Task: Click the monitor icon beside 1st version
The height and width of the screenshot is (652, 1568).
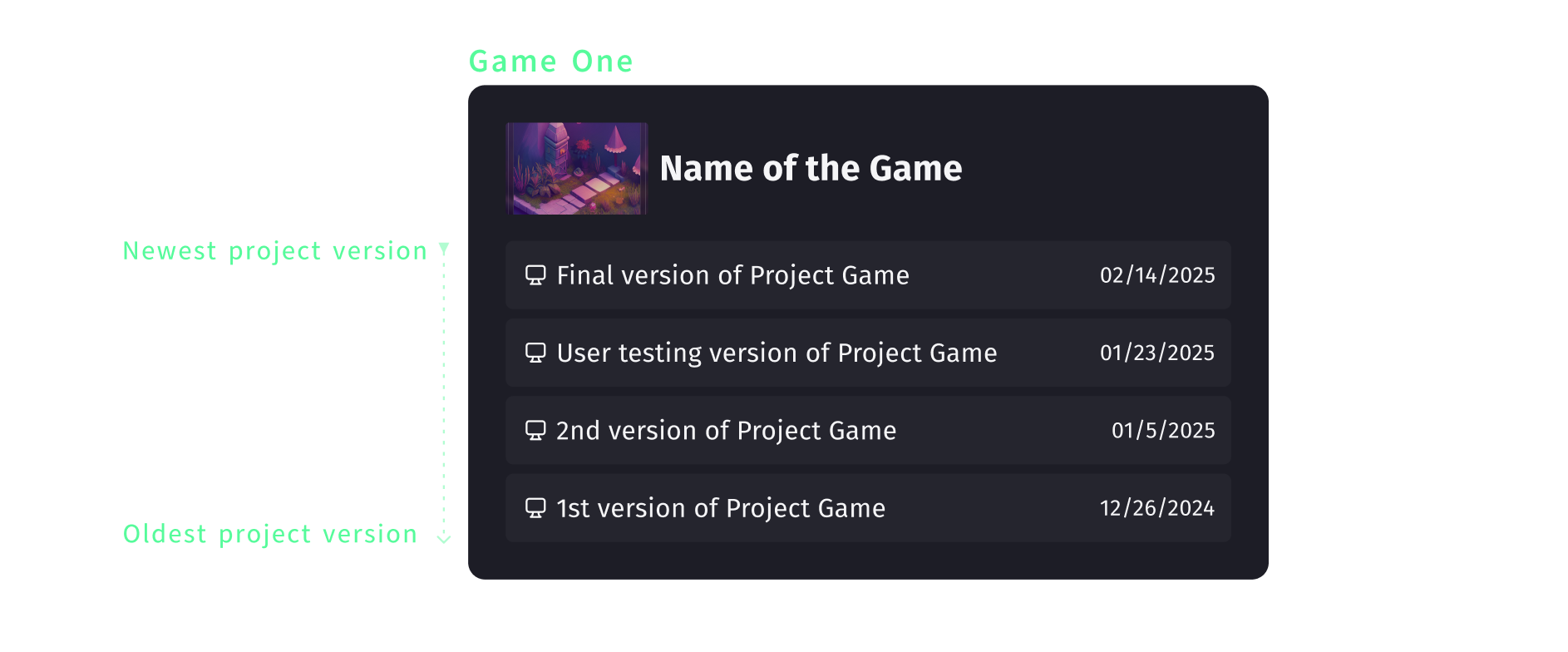Action: point(535,507)
